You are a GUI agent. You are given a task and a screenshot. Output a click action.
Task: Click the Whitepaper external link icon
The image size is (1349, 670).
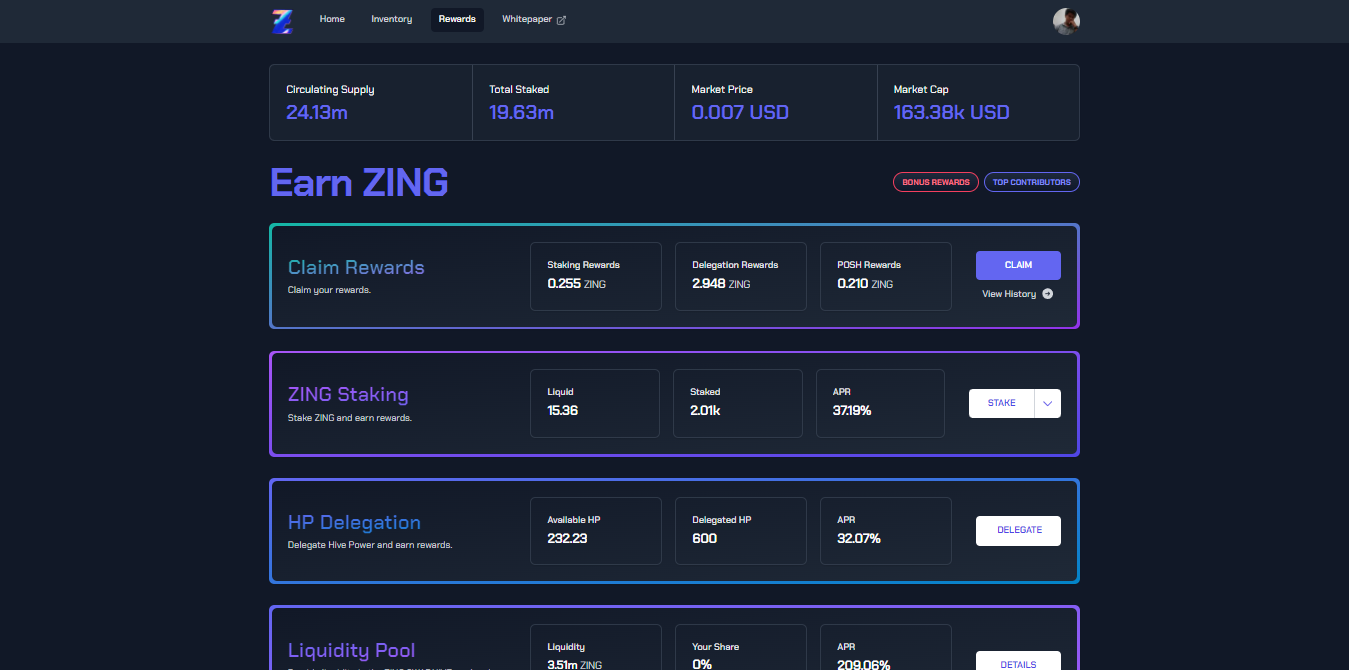561,20
